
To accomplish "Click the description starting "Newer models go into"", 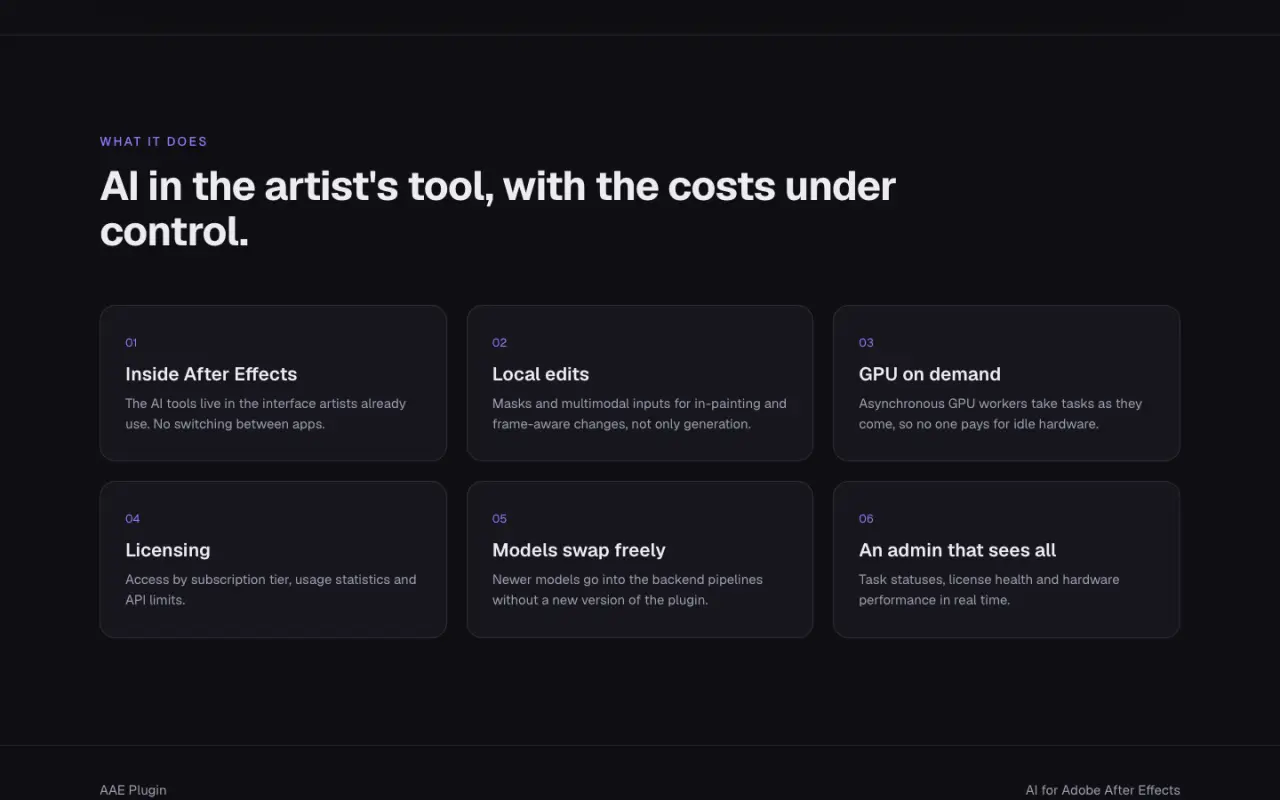I will (x=628, y=590).
